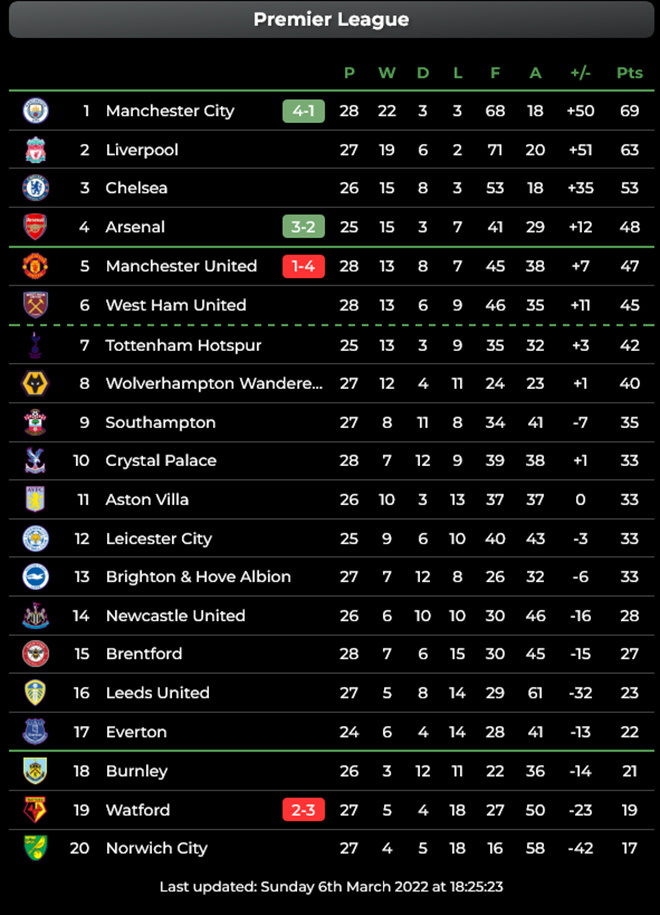Viewport: 660px width, 915px height.
Task: Click the last updated timestamp text
Action: pyautogui.click(x=330, y=886)
